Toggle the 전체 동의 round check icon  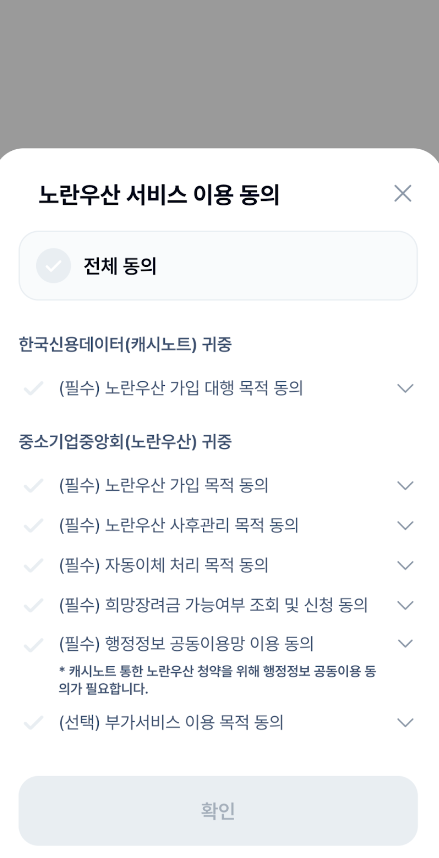point(53,266)
